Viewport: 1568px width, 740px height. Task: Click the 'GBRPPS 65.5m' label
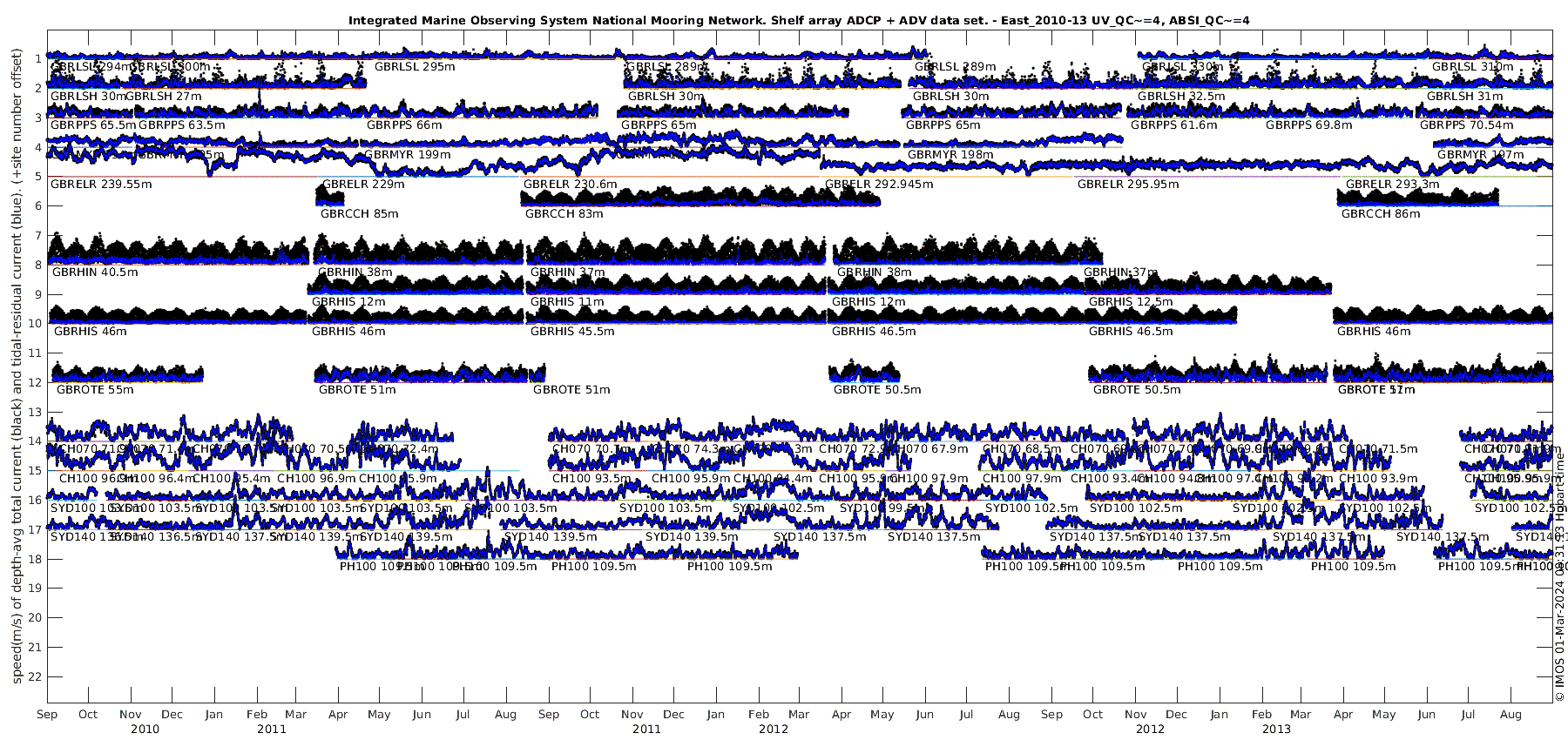tap(93, 124)
